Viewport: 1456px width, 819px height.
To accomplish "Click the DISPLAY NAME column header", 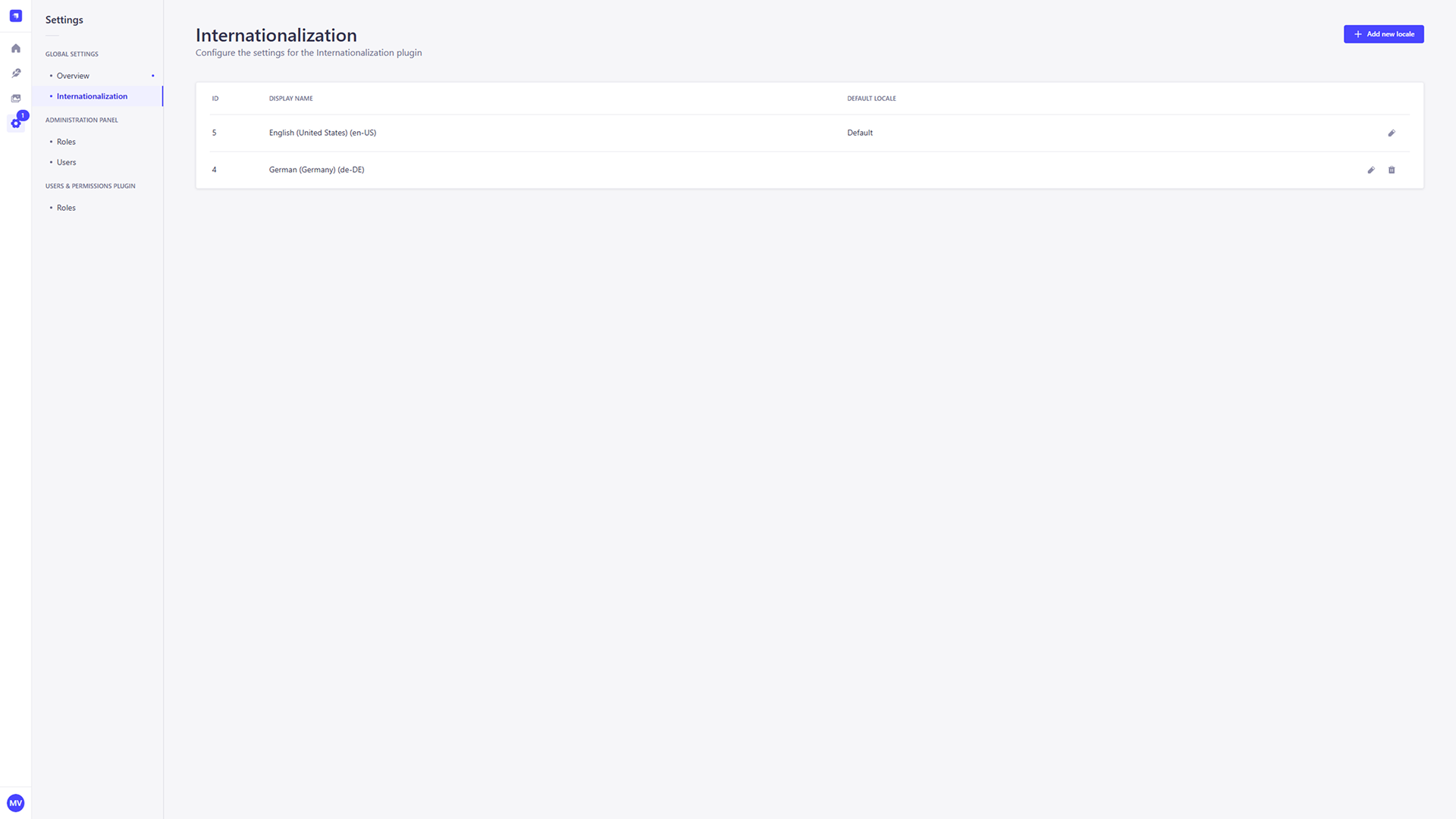I will (x=290, y=98).
